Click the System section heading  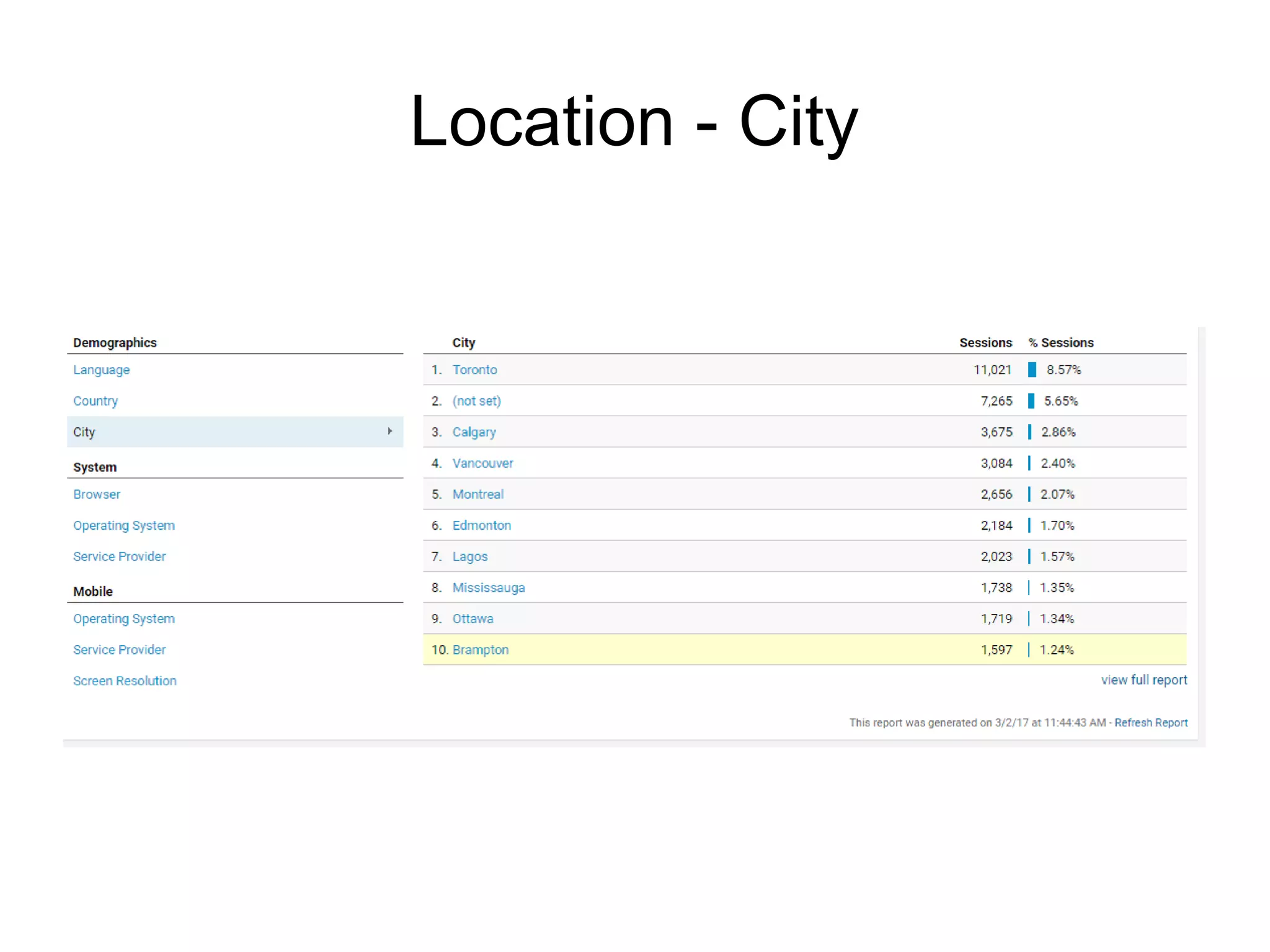pyautogui.click(x=95, y=468)
